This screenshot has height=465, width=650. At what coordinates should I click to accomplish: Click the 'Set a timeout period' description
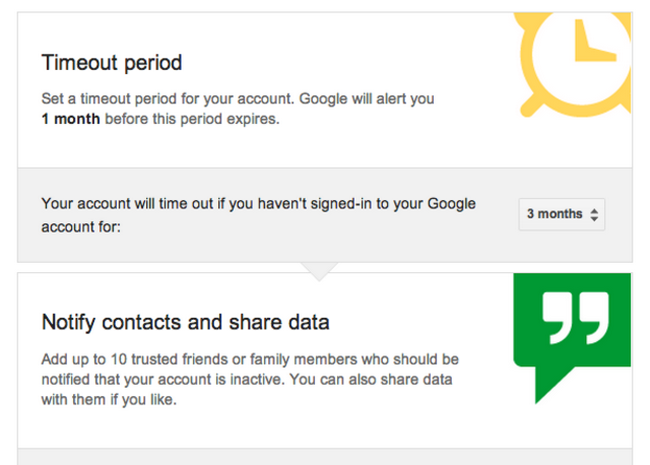(x=166, y=100)
